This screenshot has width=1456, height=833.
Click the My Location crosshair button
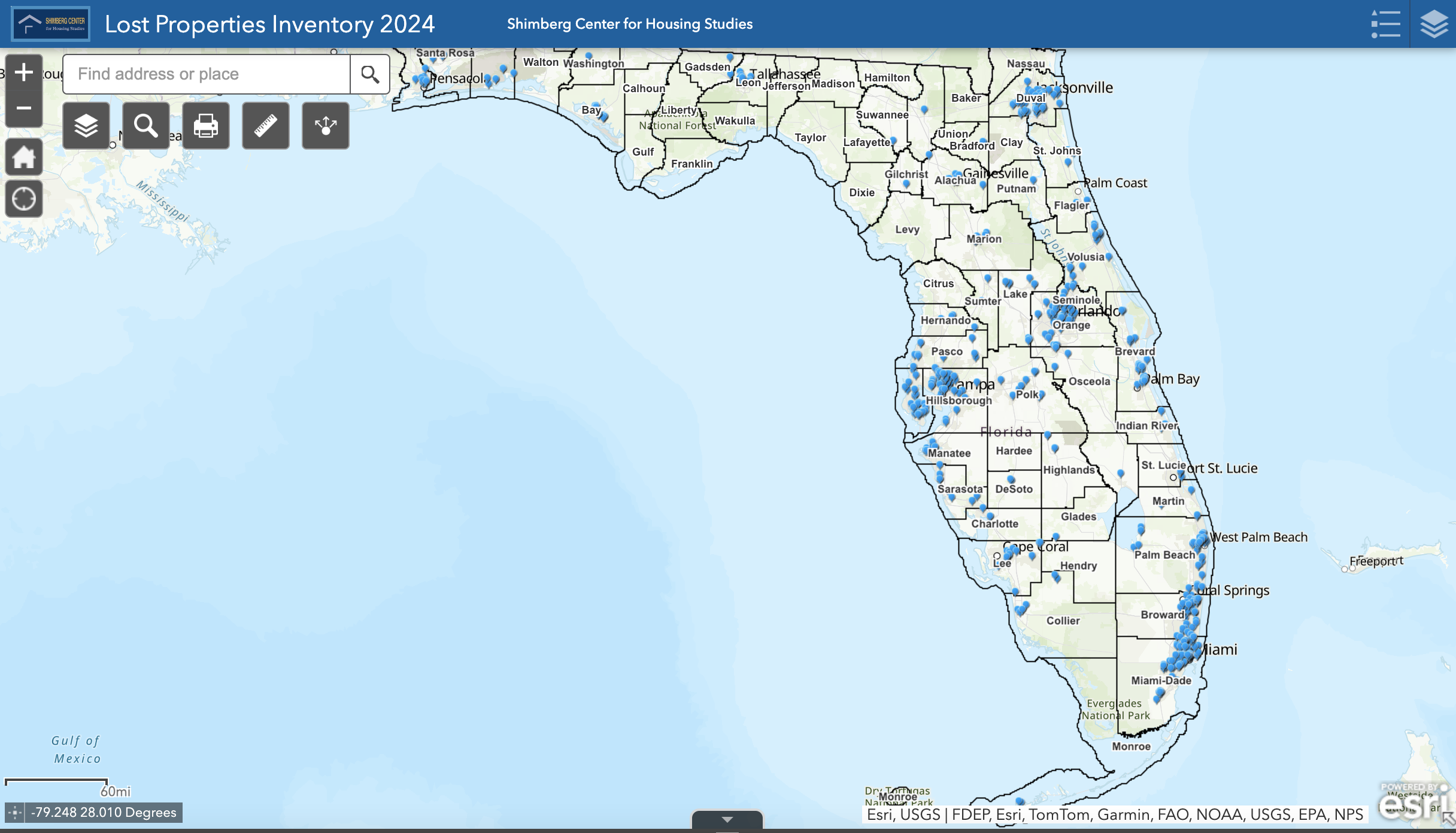tap(24, 199)
